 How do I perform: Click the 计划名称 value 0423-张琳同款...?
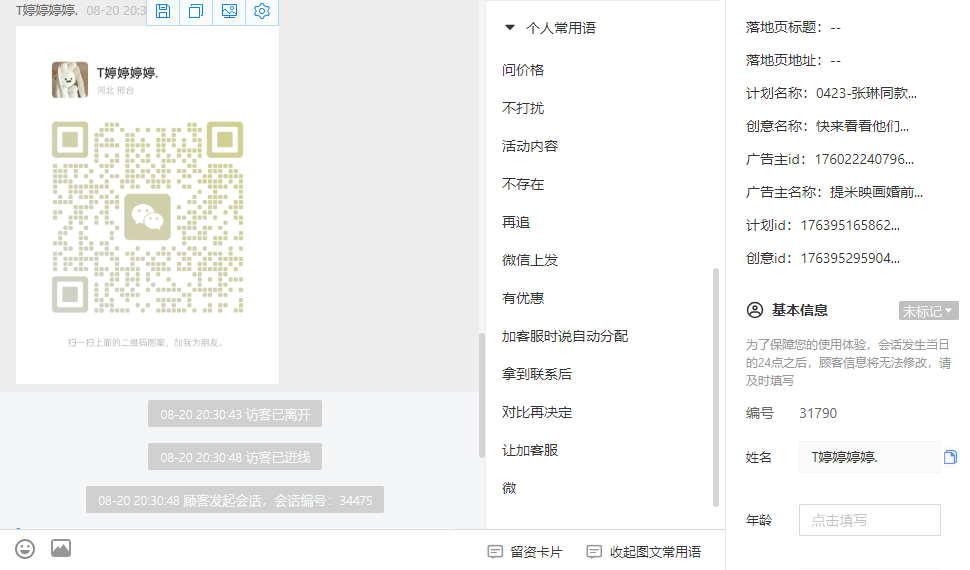[x=866, y=93]
